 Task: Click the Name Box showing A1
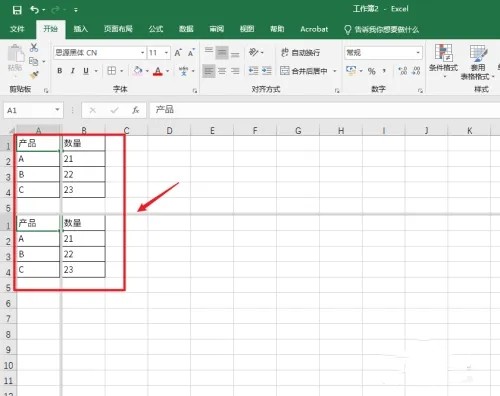(x=33, y=110)
